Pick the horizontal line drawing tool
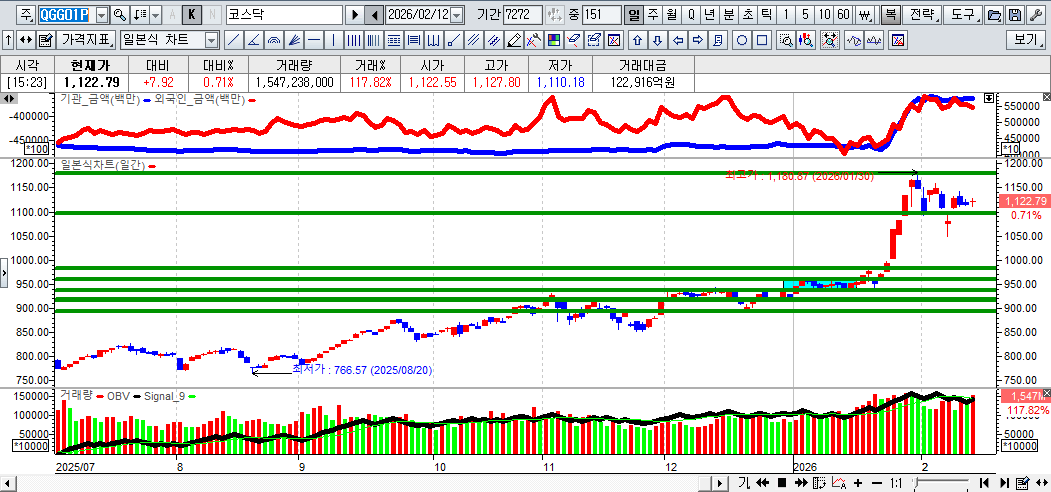This screenshot has width=1051, height=492. 314,40
